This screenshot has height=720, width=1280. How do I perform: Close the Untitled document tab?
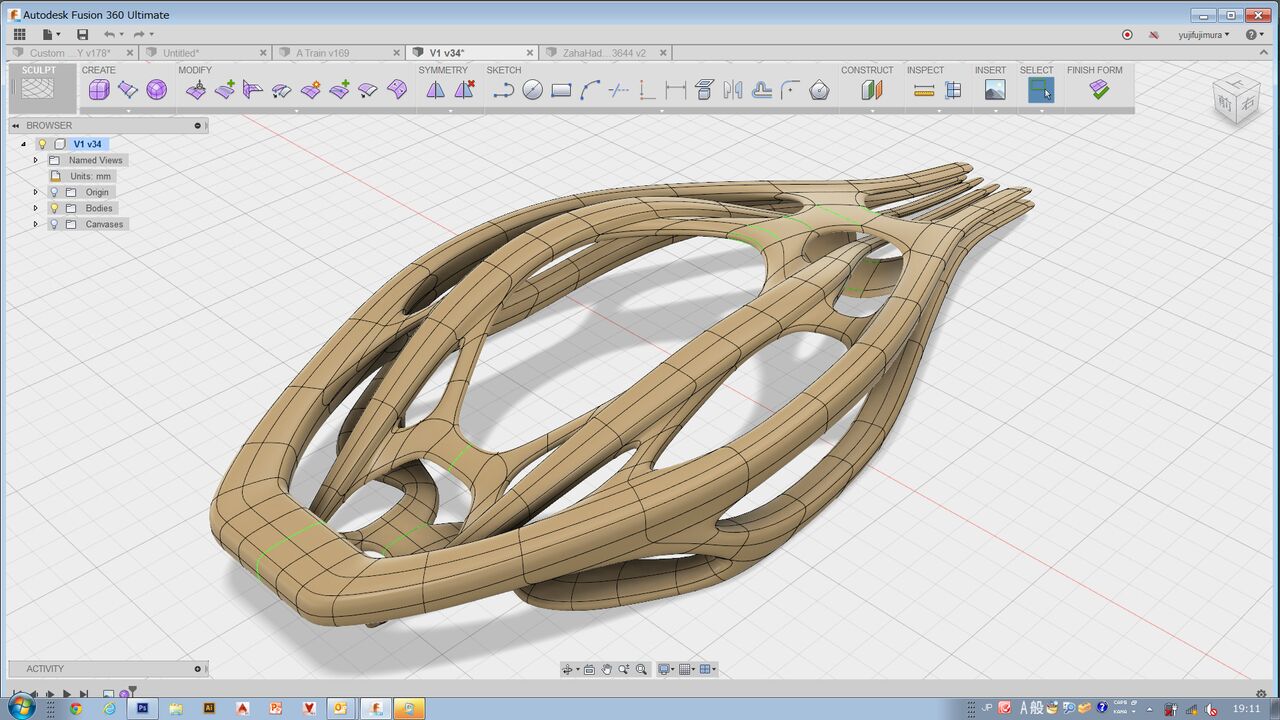[x=264, y=53]
